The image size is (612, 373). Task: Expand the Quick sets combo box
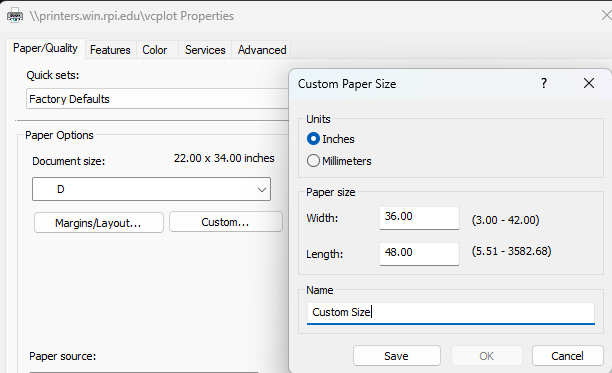(x=157, y=99)
